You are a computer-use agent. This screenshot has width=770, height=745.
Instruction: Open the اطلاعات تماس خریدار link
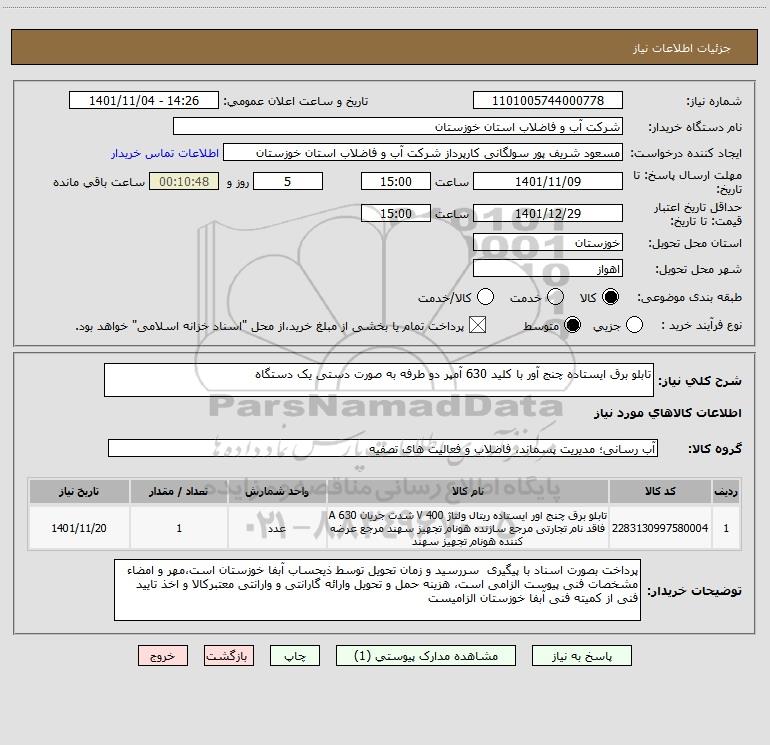(165, 153)
